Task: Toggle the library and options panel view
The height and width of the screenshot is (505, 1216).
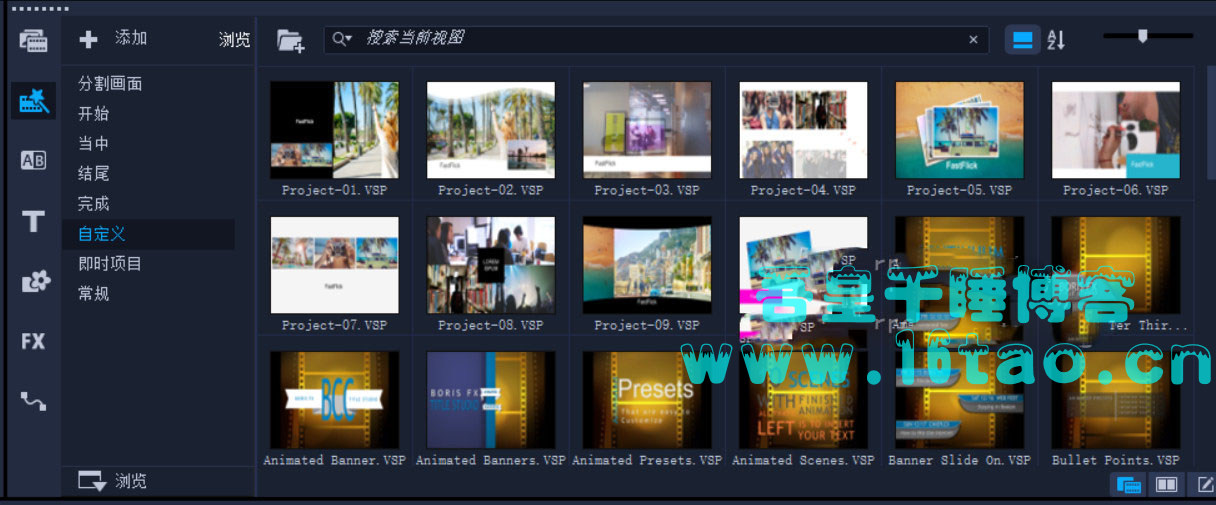Action: click(x=1129, y=485)
